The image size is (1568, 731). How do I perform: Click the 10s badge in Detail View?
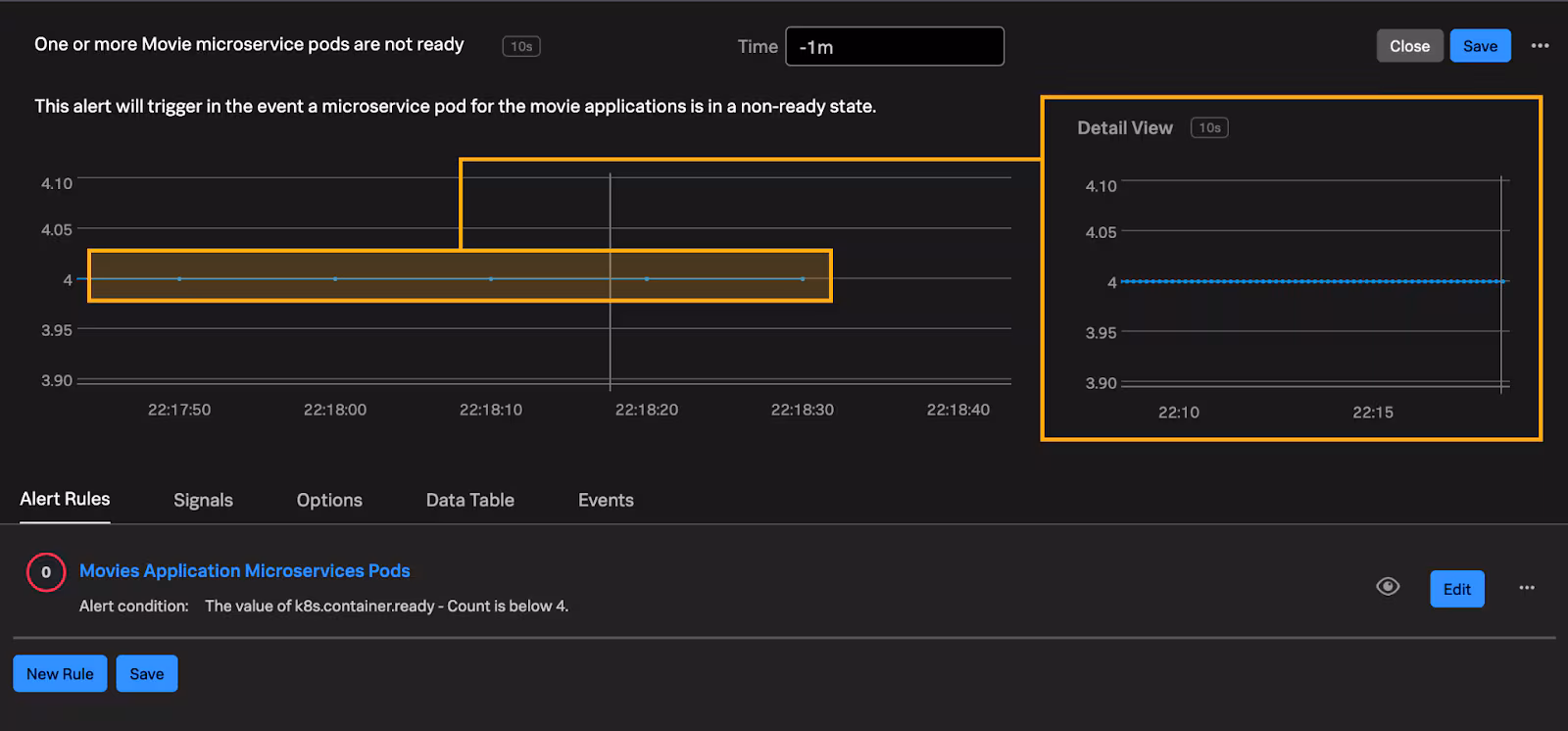pyautogui.click(x=1209, y=128)
